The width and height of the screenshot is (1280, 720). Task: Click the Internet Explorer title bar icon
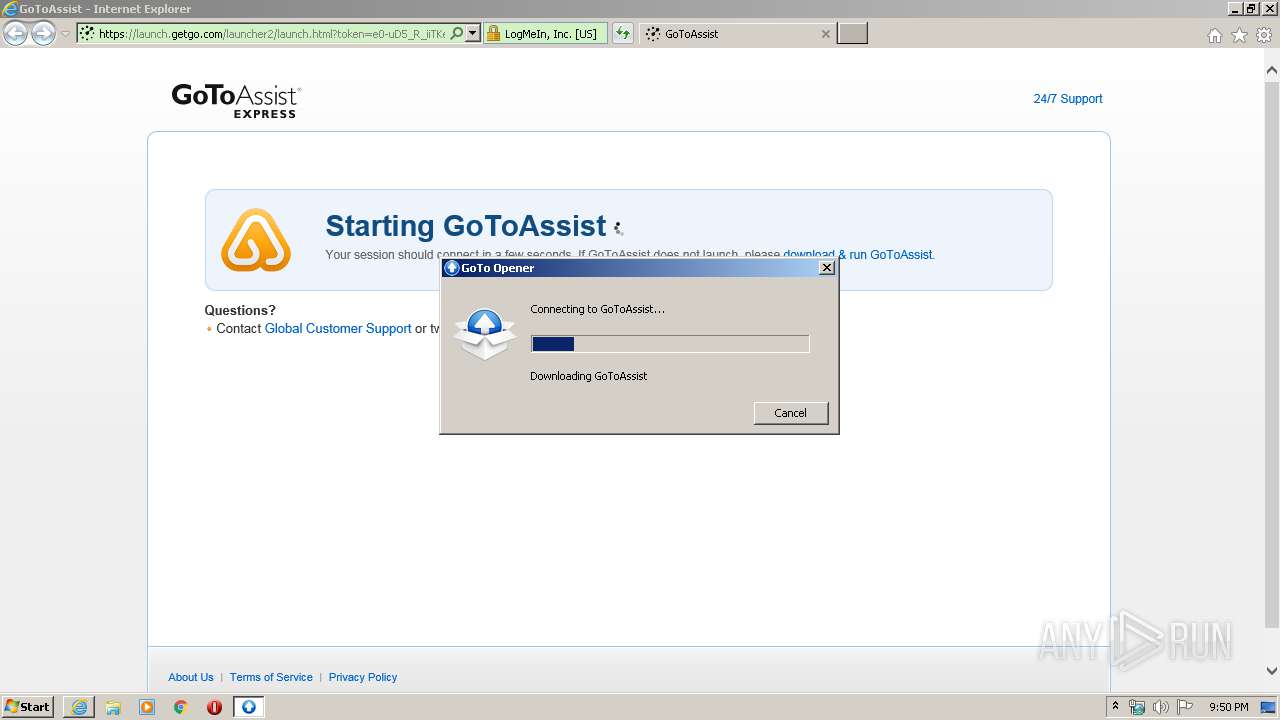[10, 9]
